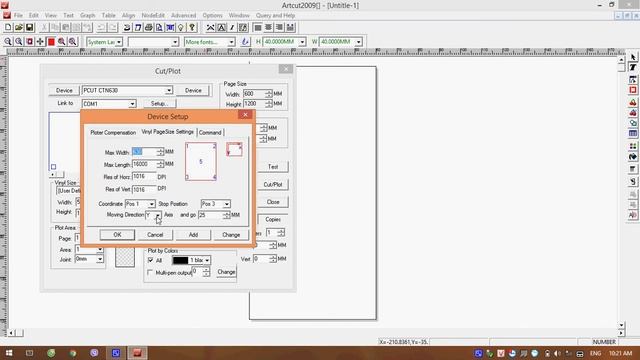Click the New document icon
640x360 pixels.
point(8,27)
